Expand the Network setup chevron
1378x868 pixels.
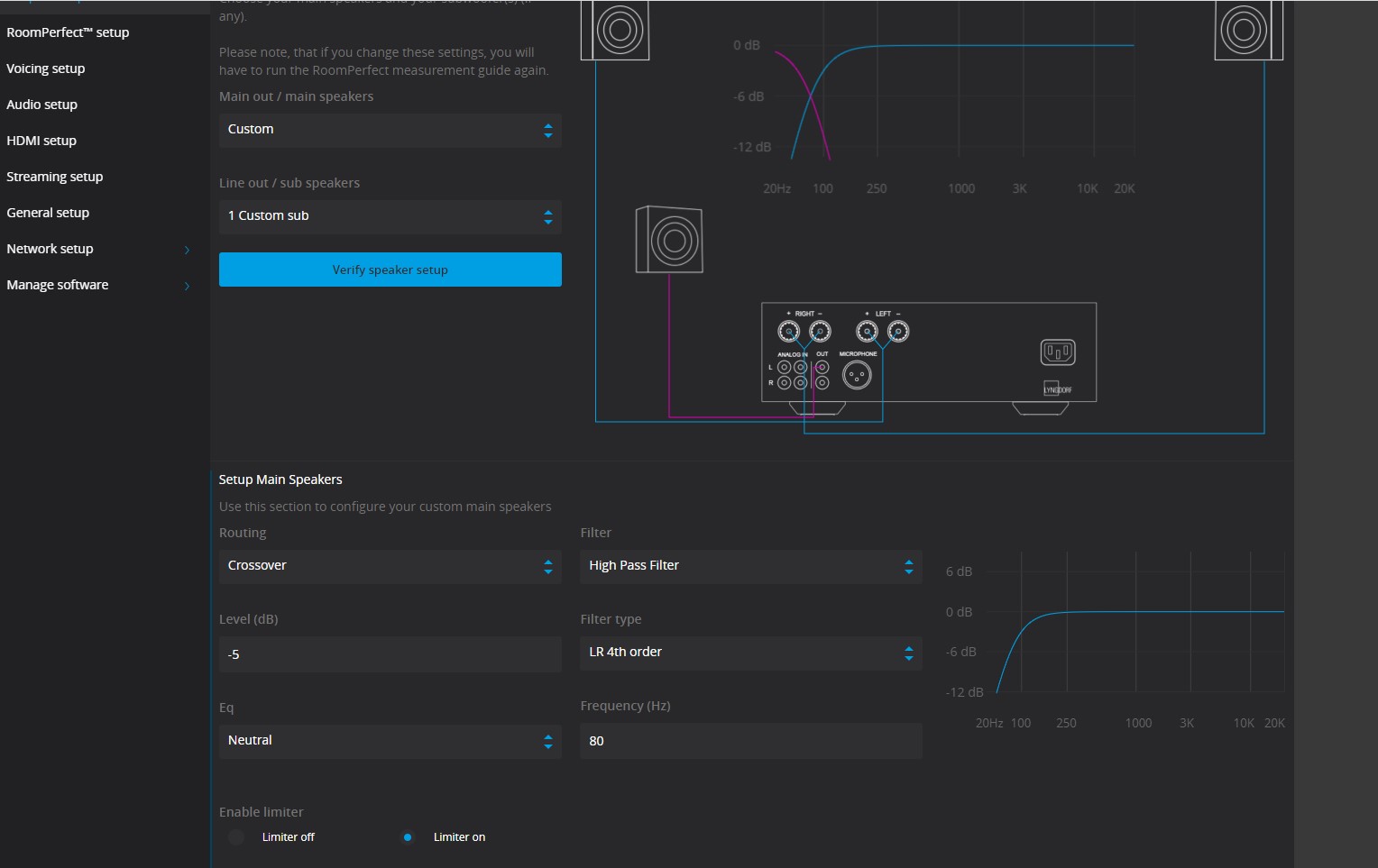(x=187, y=250)
